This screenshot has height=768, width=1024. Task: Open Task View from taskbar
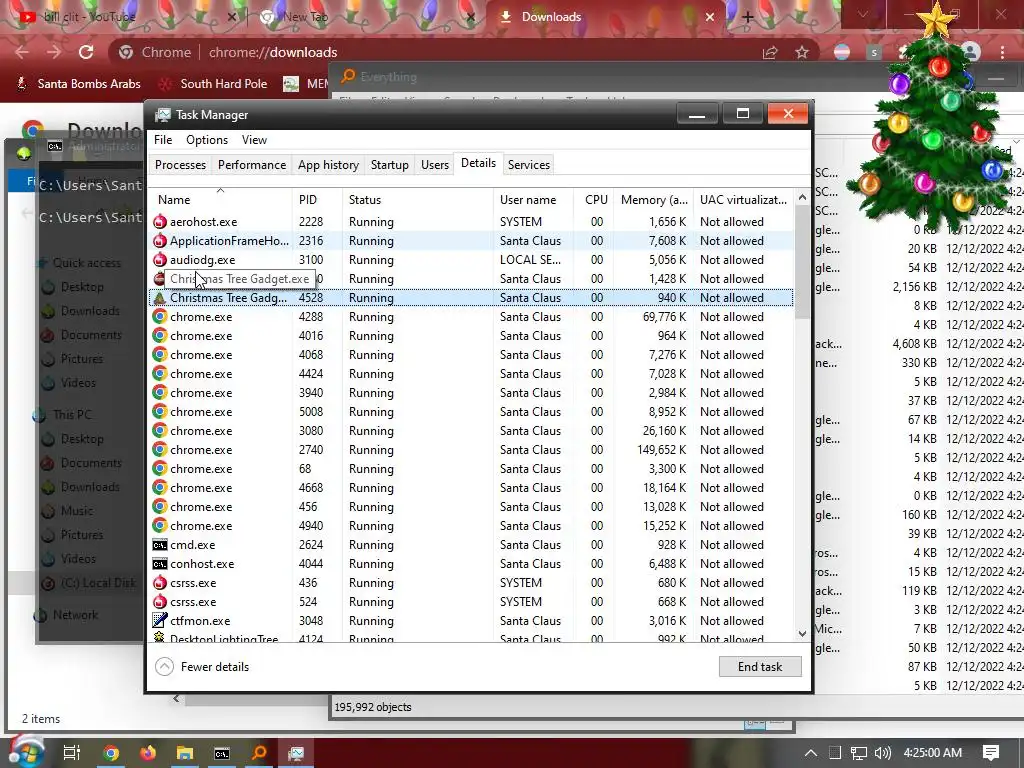point(71,753)
